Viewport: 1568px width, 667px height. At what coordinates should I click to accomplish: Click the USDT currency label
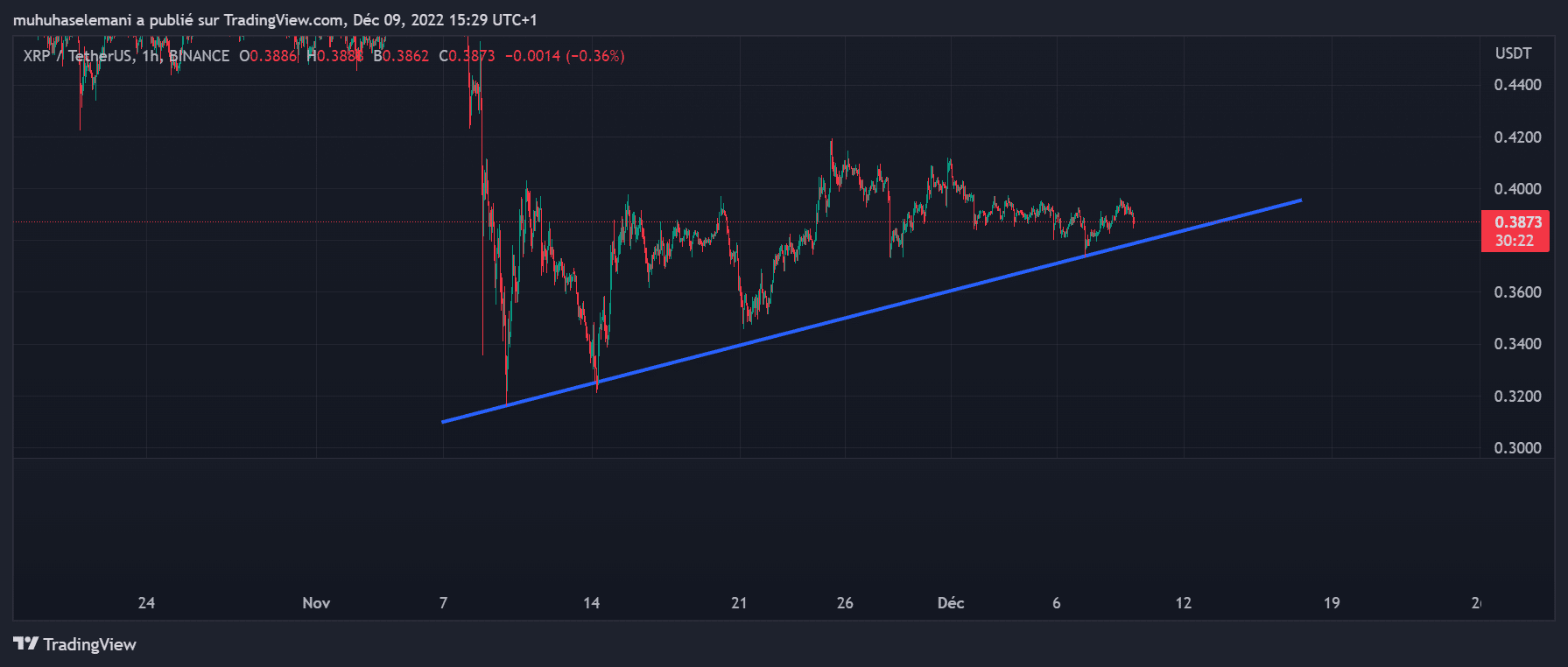click(x=1513, y=53)
